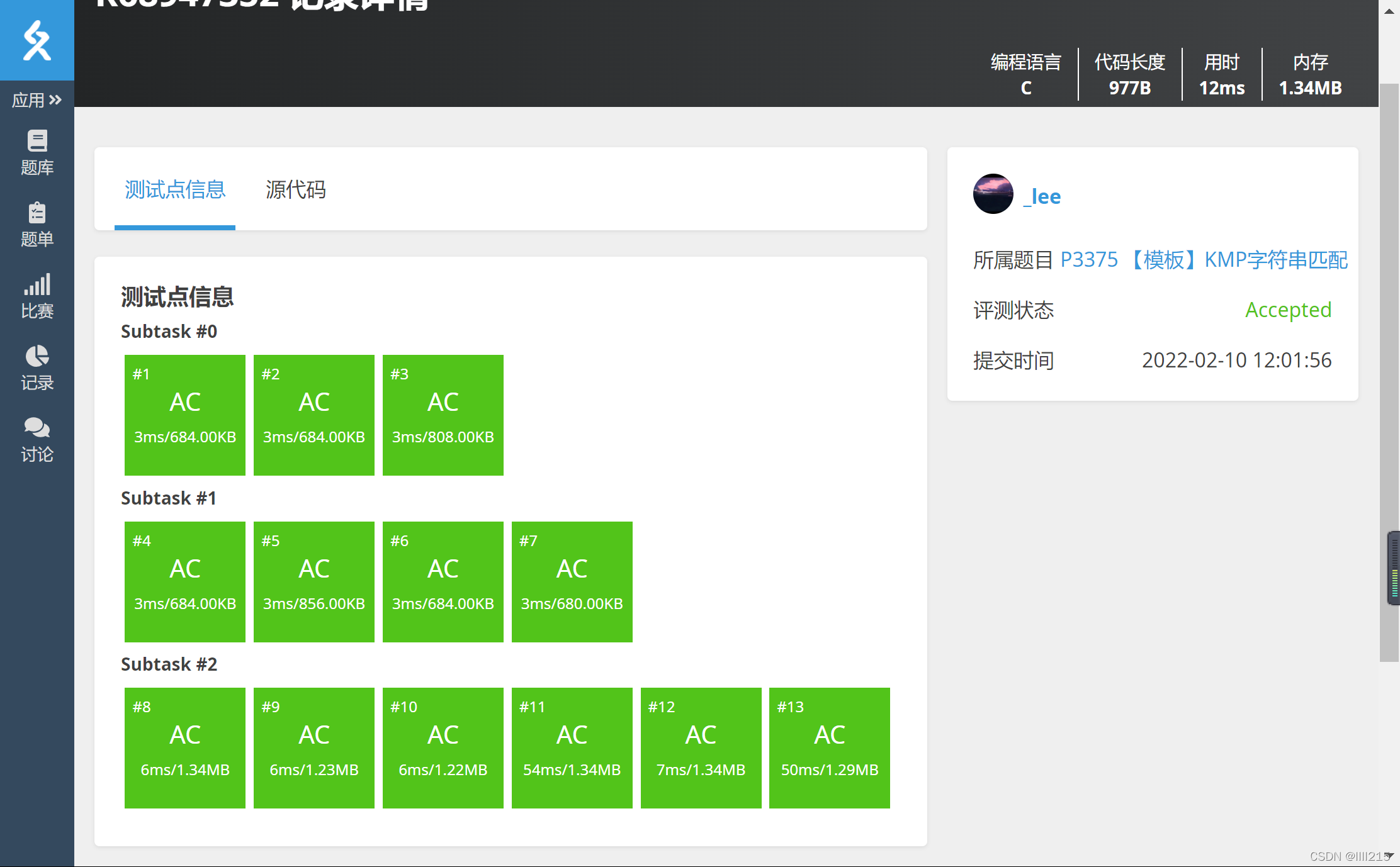The image size is (1400, 867).
Task: Click the scrollbar up arrow
Action: click(x=1389, y=11)
